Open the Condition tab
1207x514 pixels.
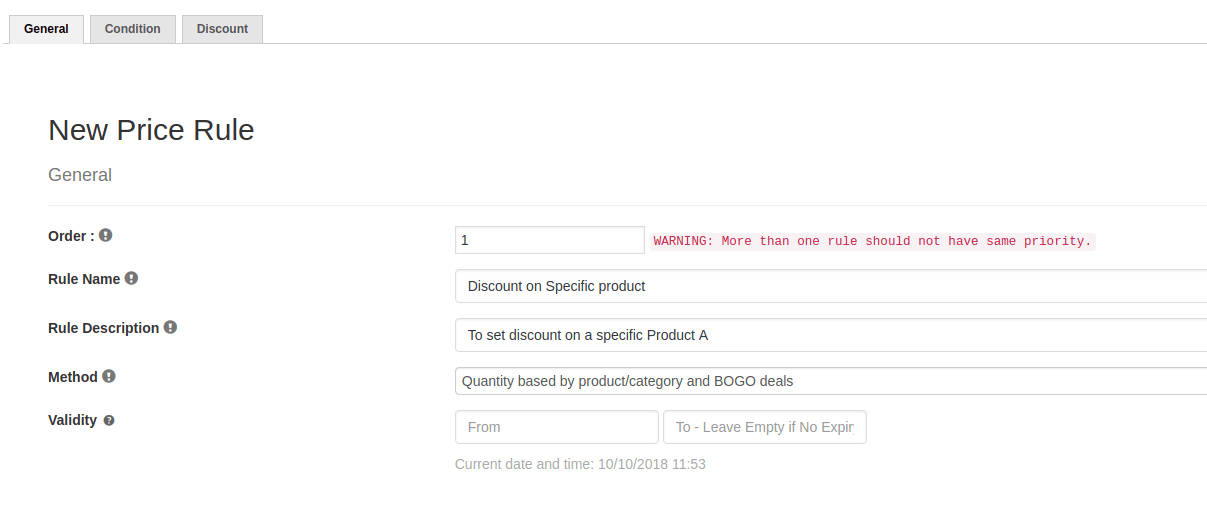132,29
